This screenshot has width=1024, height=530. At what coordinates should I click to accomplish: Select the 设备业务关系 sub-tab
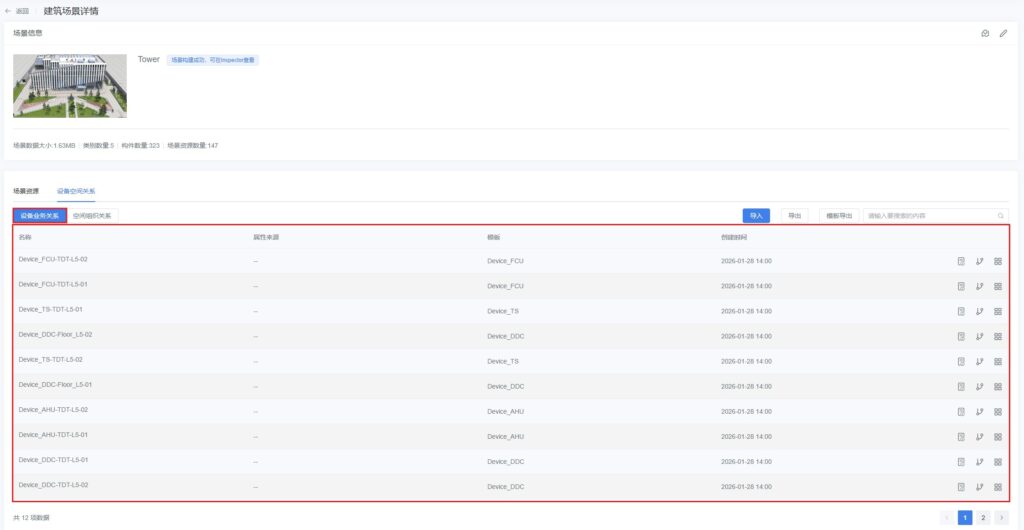40,215
